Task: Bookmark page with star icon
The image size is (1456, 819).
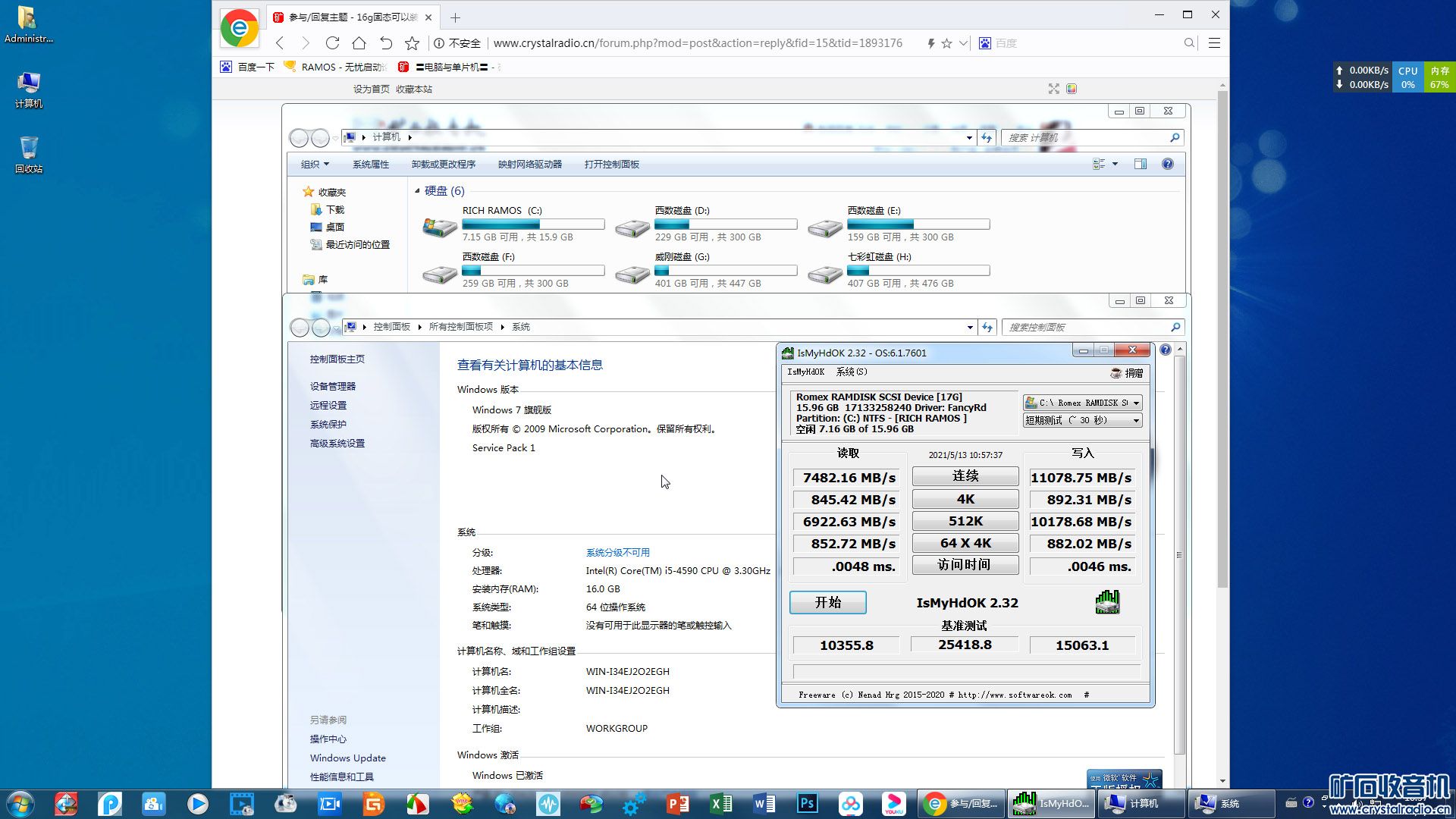Action: (x=412, y=43)
